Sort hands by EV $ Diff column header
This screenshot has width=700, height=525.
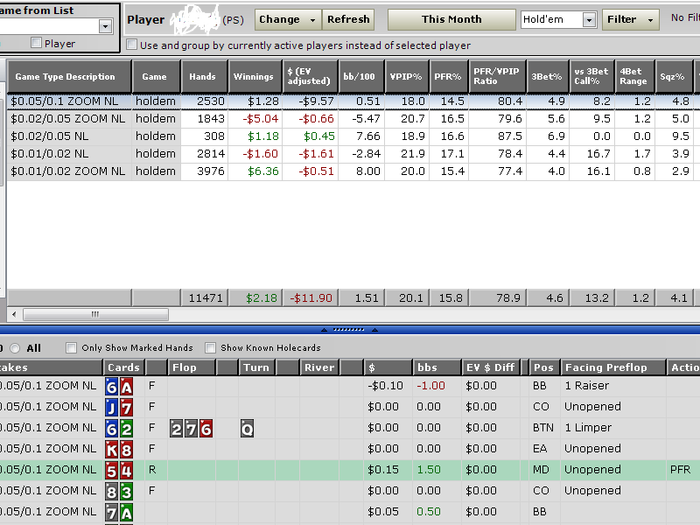491,367
